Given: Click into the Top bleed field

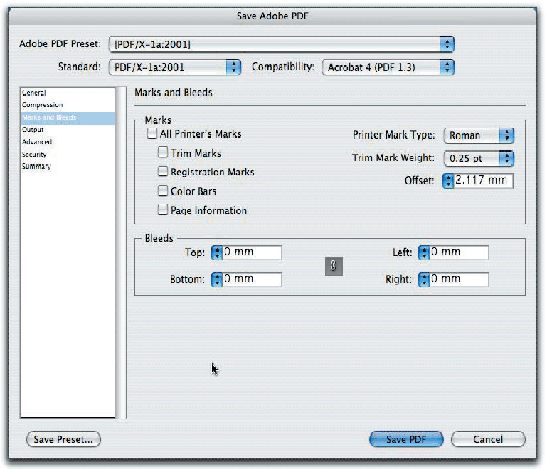Looking at the screenshot, I should click(252, 252).
